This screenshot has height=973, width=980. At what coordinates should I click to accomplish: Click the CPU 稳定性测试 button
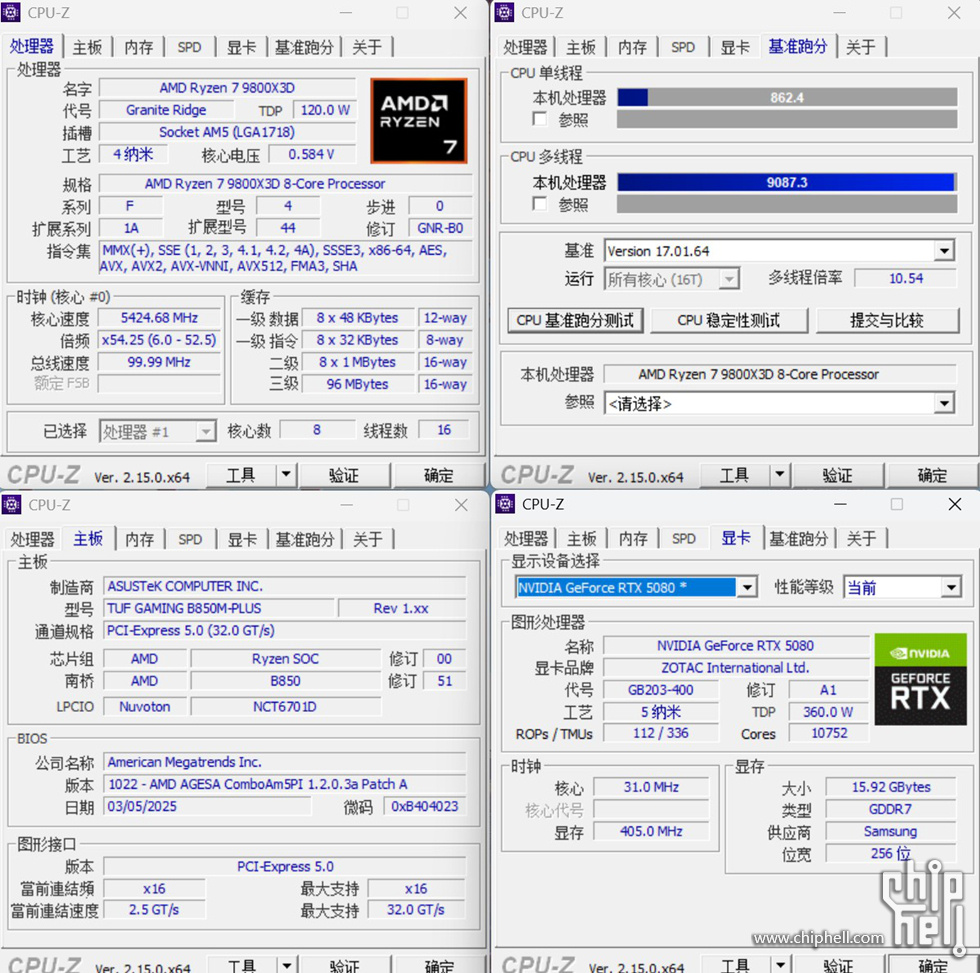click(x=729, y=321)
